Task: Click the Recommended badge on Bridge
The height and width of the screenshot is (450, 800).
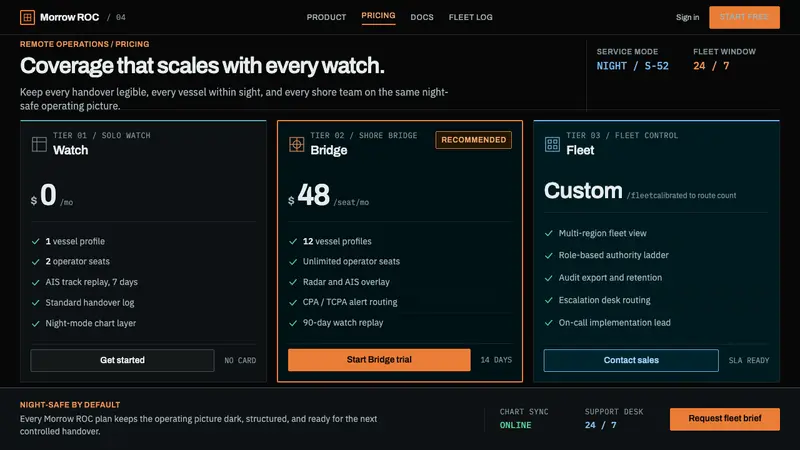Action: [473, 140]
